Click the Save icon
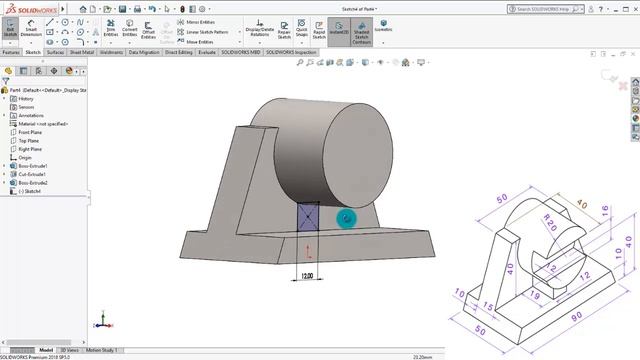Viewport: 640px width, 360px height. click(x=122, y=9)
